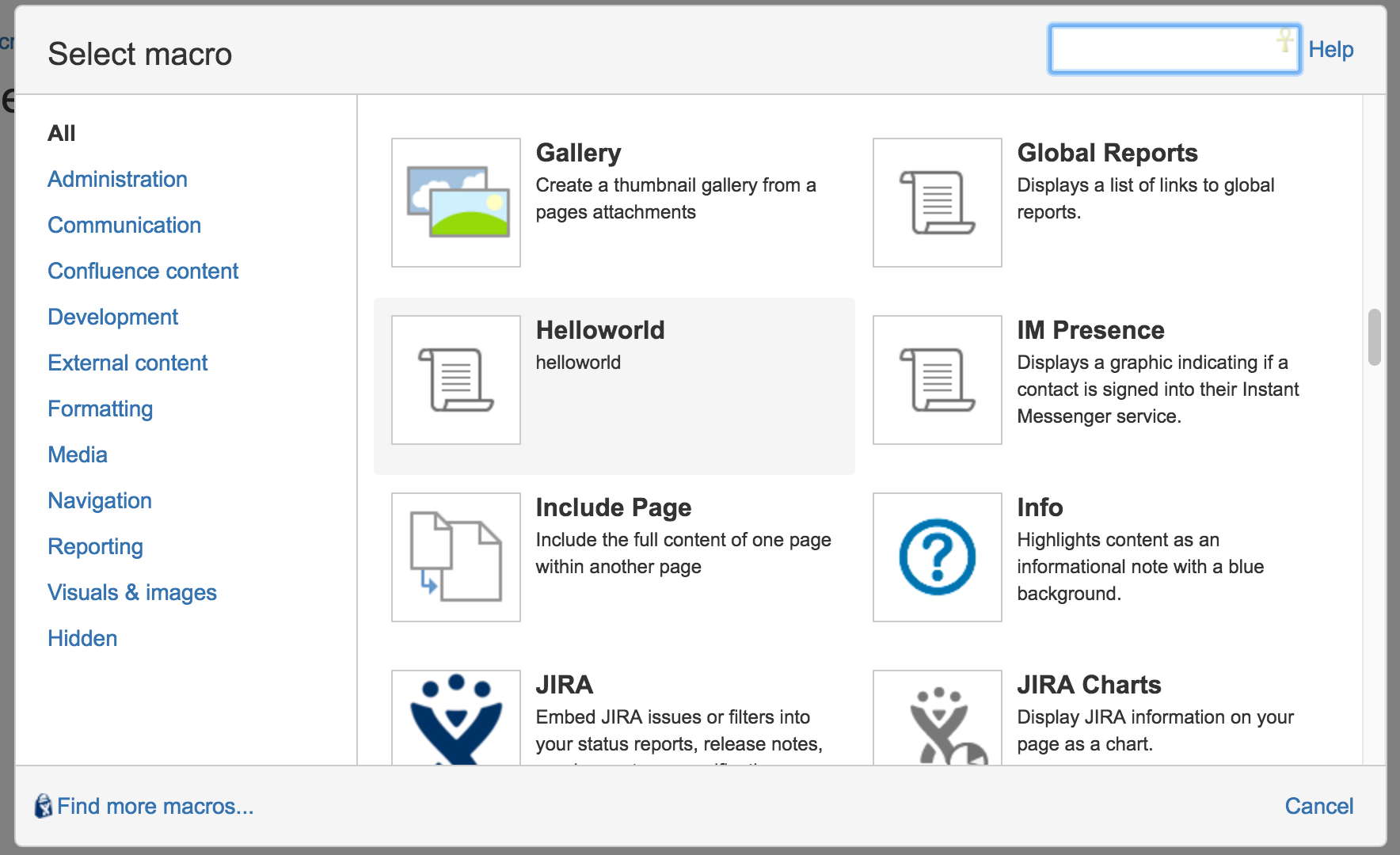
Task: Click the IM Presence macro icon
Action: [937, 380]
